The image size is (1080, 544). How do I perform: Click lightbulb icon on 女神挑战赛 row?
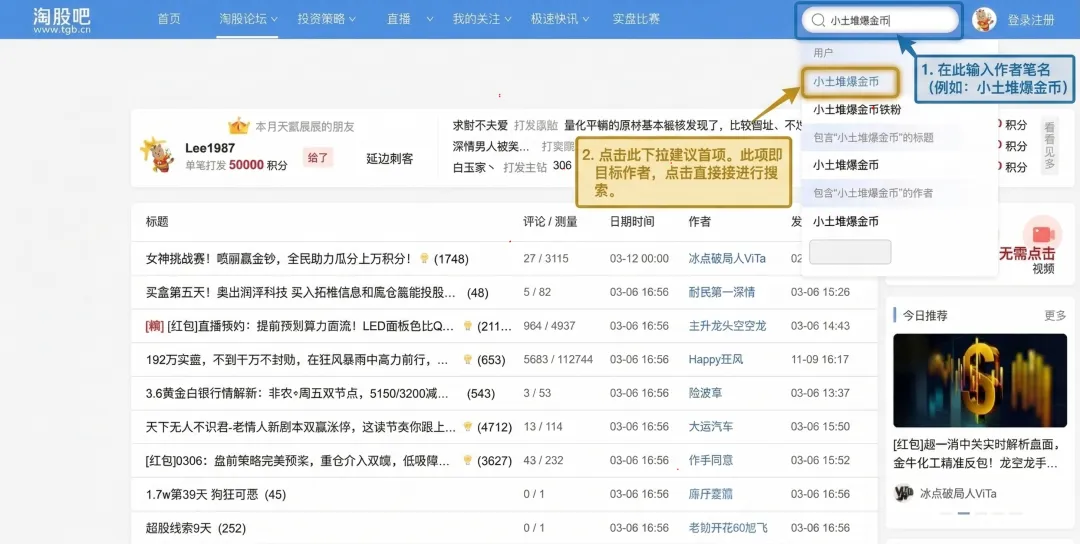(x=424, y=258)
